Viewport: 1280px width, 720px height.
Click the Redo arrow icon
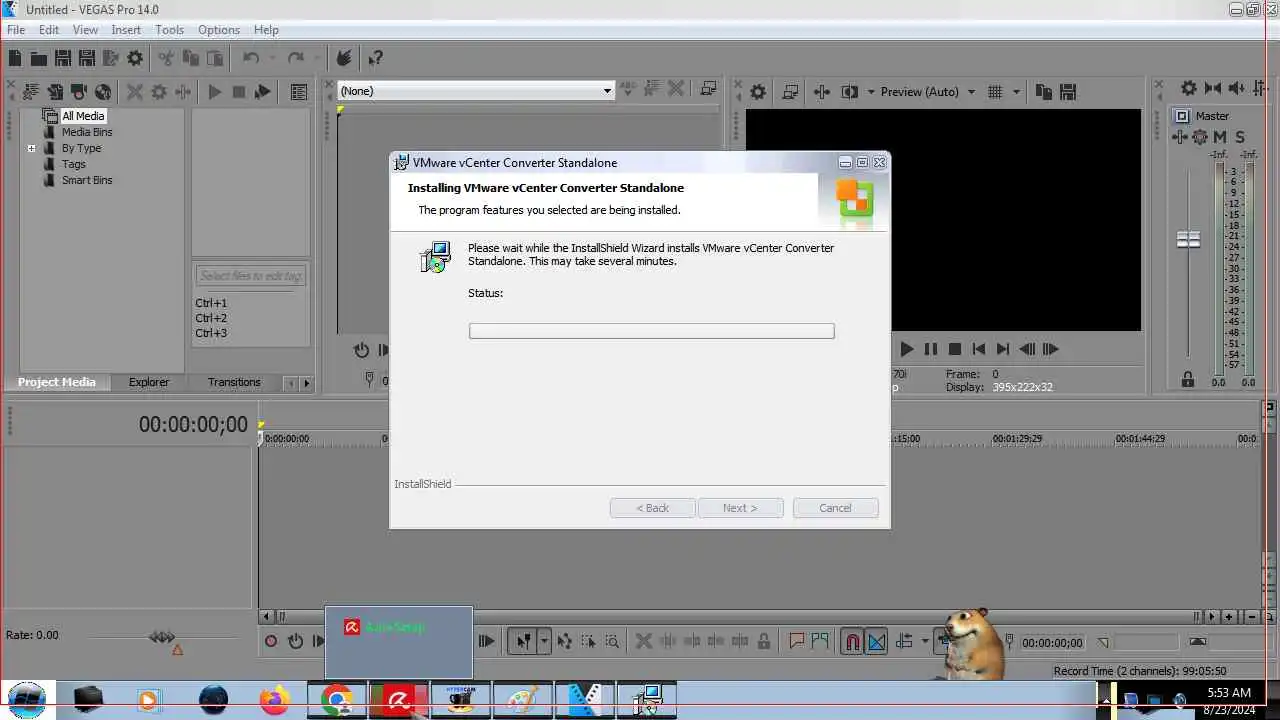click(295, 58)
